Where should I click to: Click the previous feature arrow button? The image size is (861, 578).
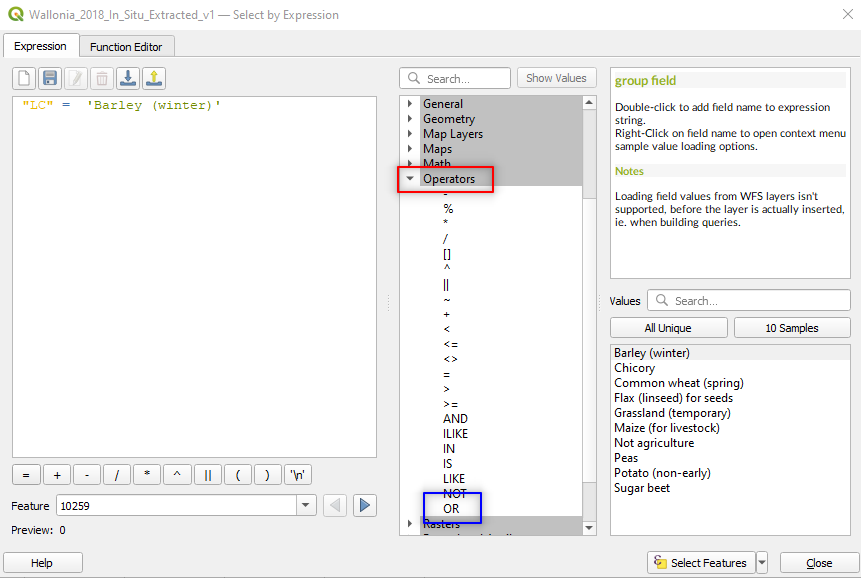[335, 506]
